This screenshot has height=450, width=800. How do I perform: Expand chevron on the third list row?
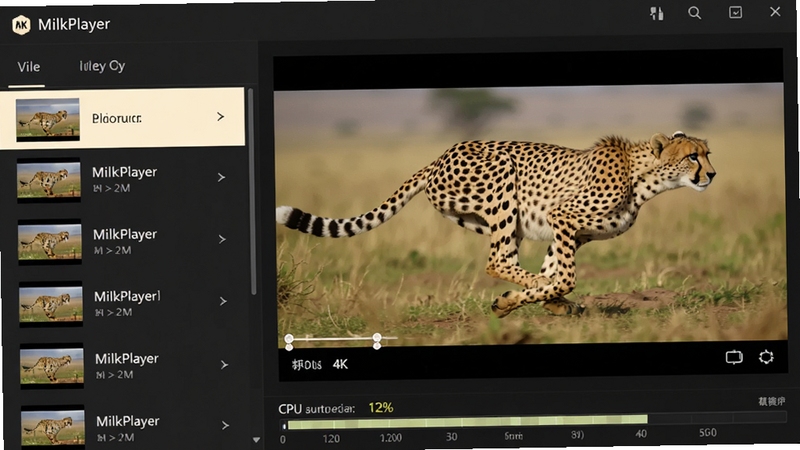222,239
